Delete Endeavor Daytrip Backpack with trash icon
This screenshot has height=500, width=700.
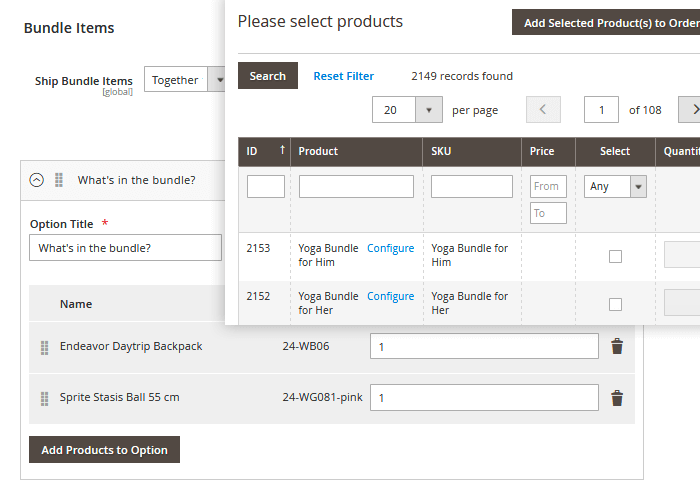pyautogui.click(x=617, y=346)
